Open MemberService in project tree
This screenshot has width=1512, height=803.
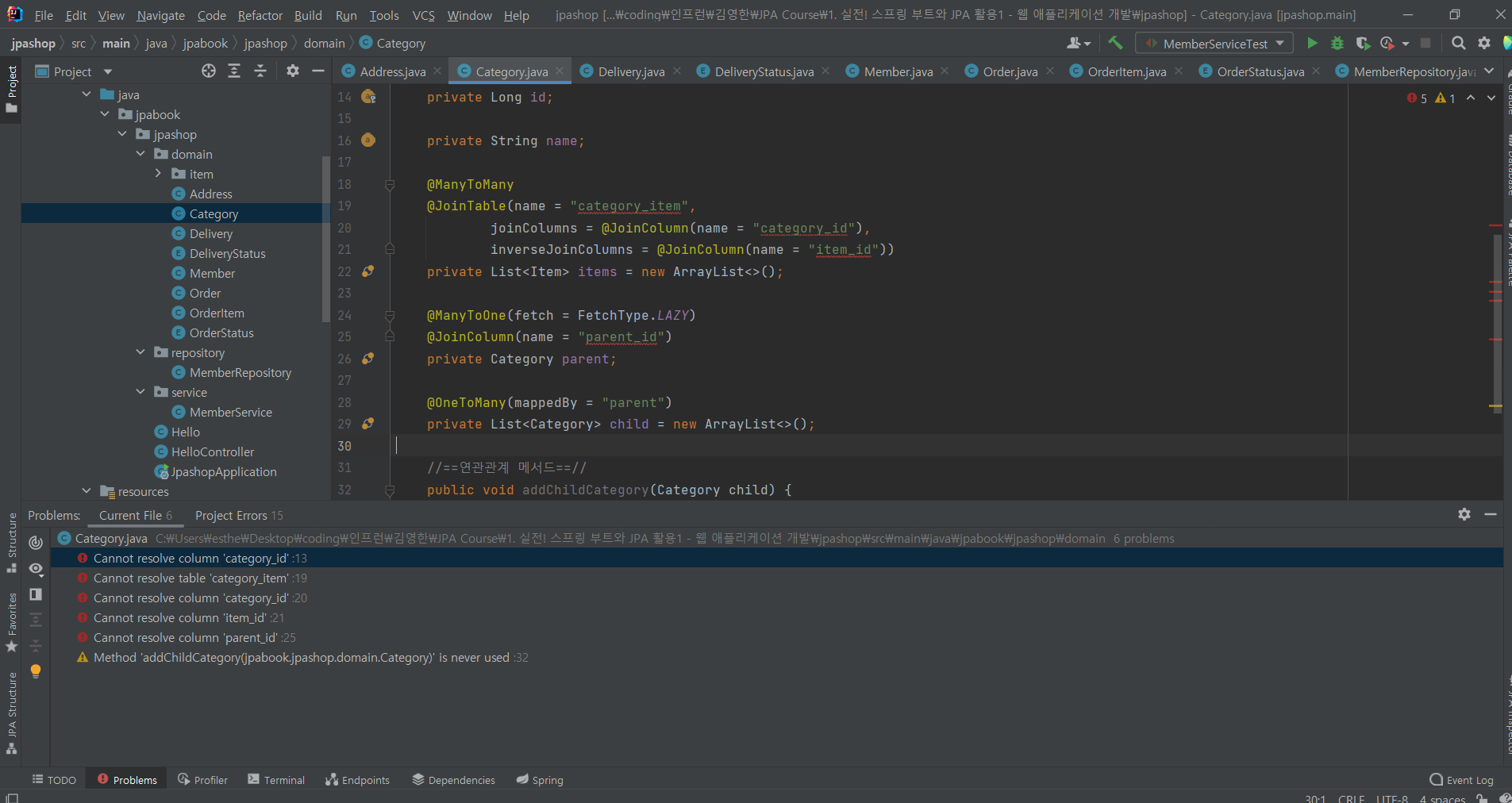click(x=231, y=412)
